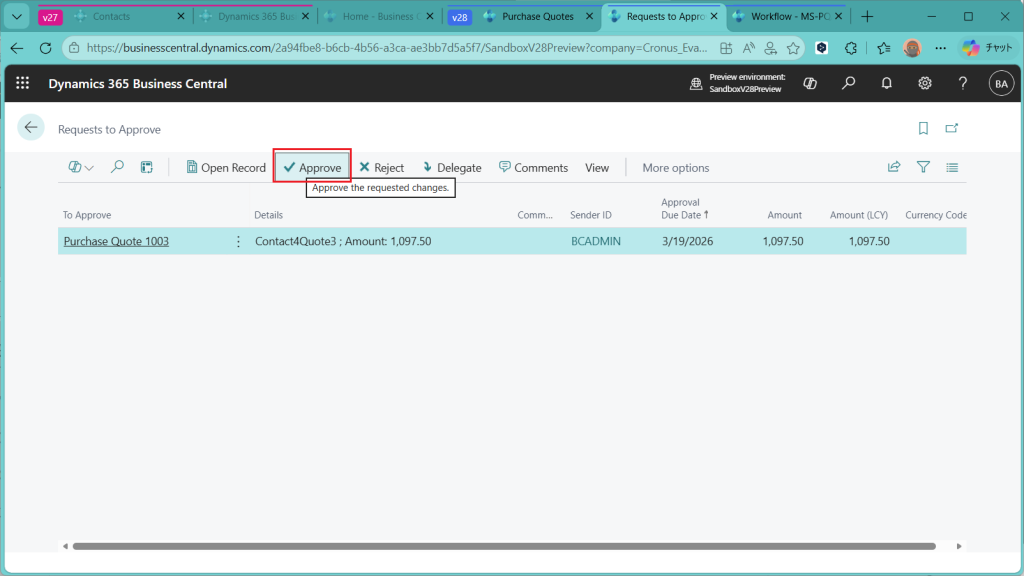
Task: Toggle the list layout view icon
Action: tap(952, 167)
